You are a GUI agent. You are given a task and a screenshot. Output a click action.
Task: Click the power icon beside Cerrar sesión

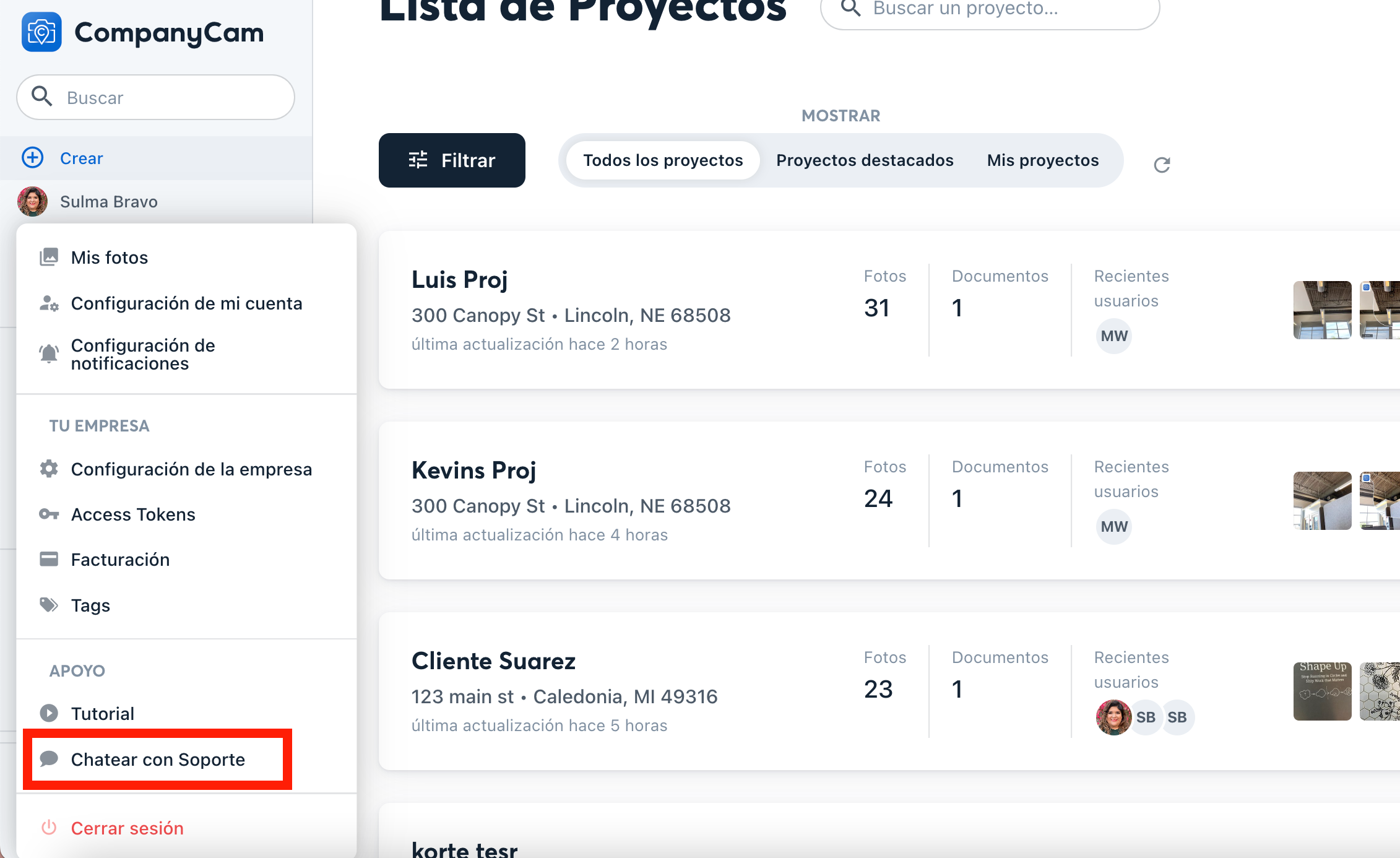[x=49, y=828]
